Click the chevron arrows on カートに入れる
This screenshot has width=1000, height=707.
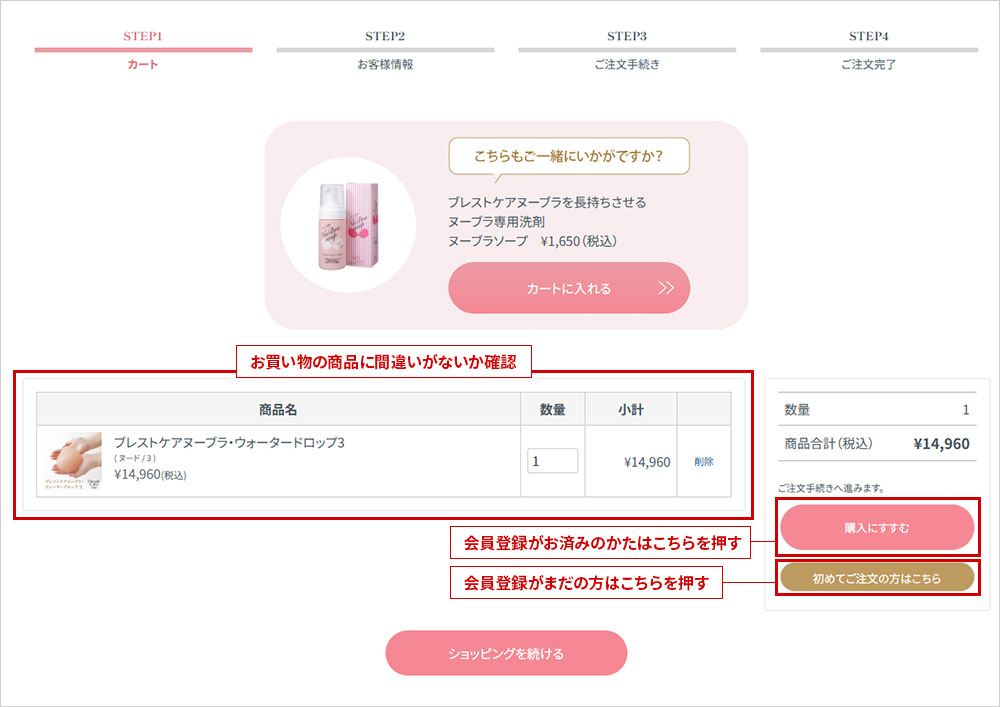coord(668,287)
